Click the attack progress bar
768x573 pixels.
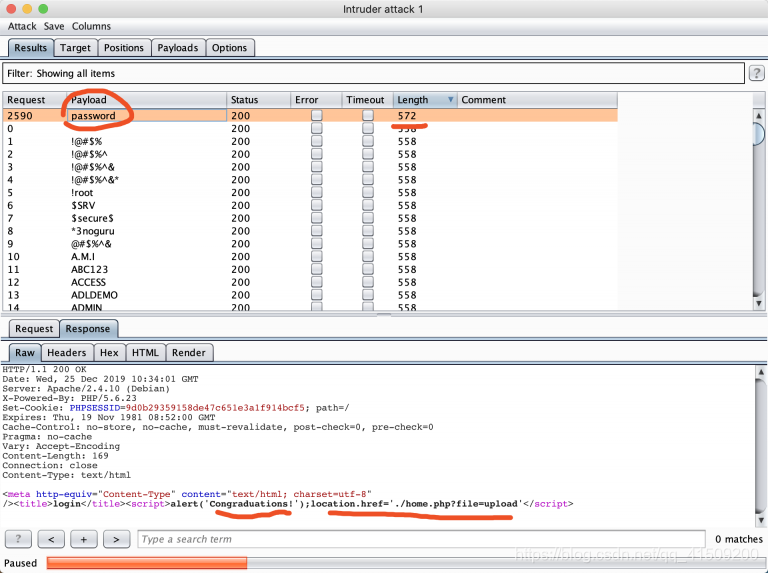[x=406, y=563]
